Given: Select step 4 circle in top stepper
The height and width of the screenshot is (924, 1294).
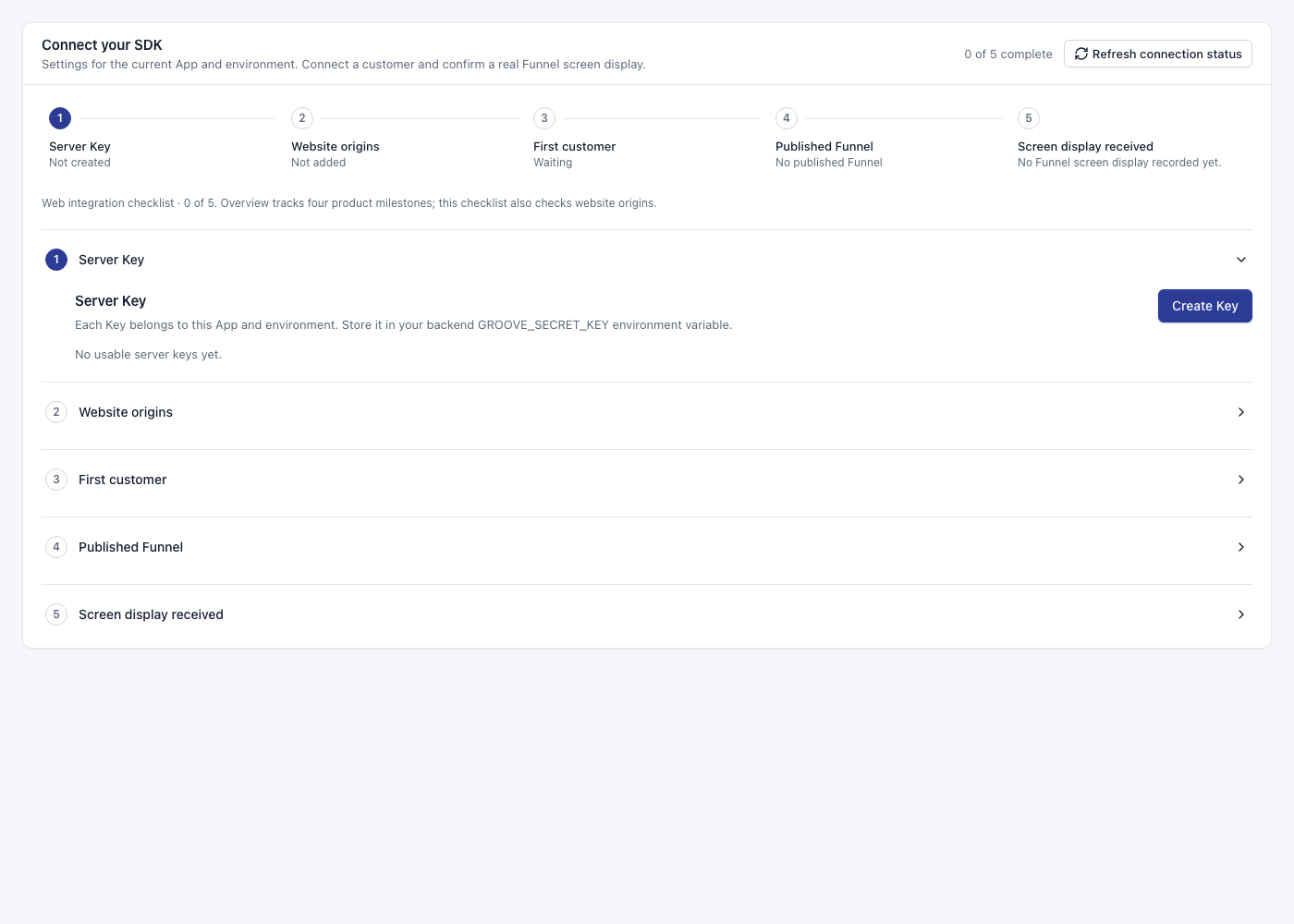Looking at the screenshot, I should coord(787,118).
